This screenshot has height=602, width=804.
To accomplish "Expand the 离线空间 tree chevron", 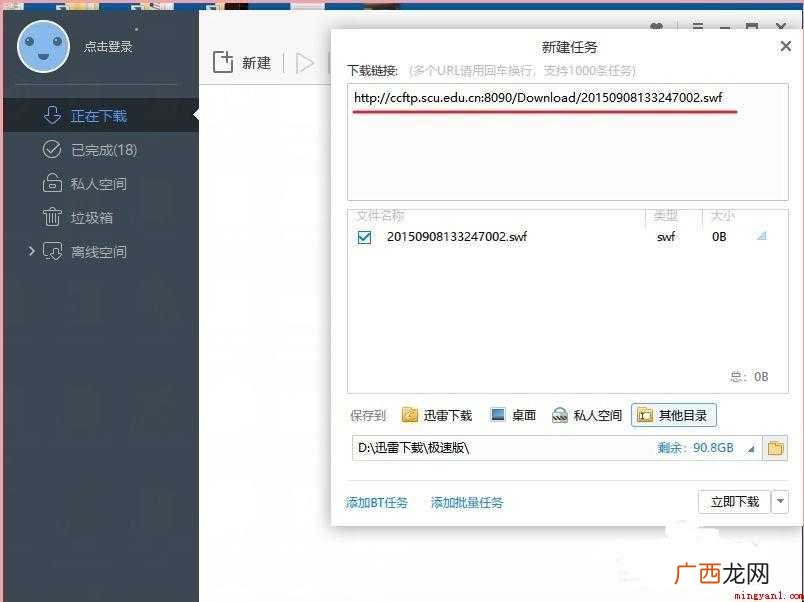I will coord(31,251).
